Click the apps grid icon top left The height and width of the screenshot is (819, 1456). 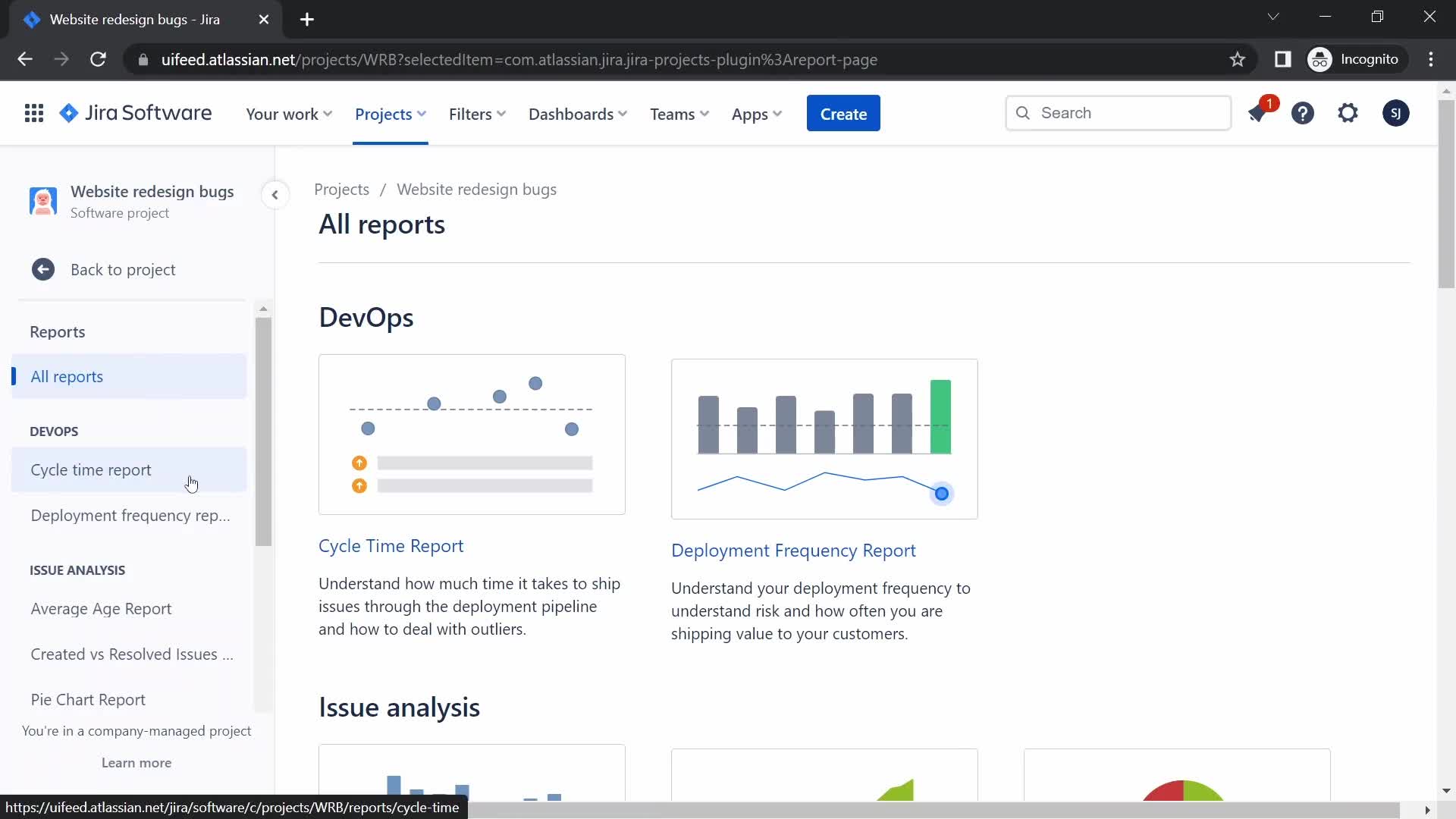point(33,112)
